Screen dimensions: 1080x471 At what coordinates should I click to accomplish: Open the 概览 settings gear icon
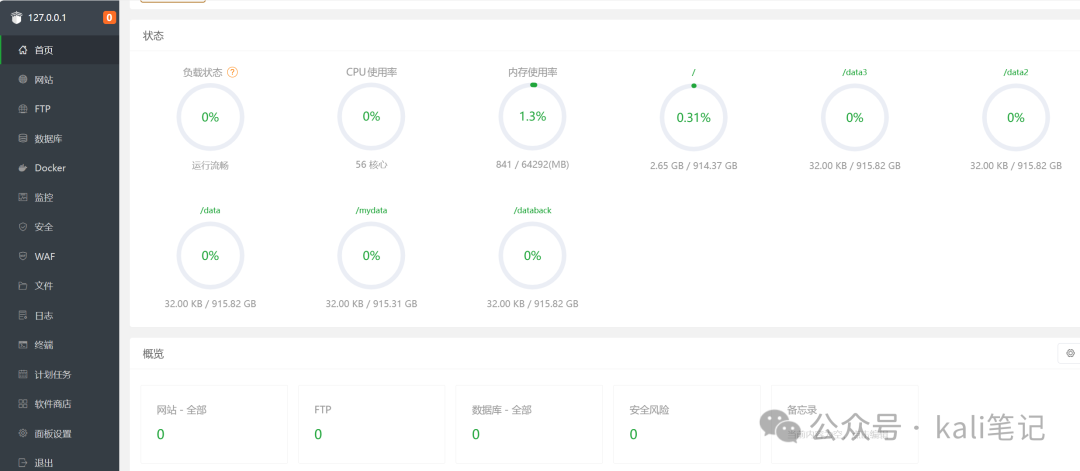(1070, 353)
